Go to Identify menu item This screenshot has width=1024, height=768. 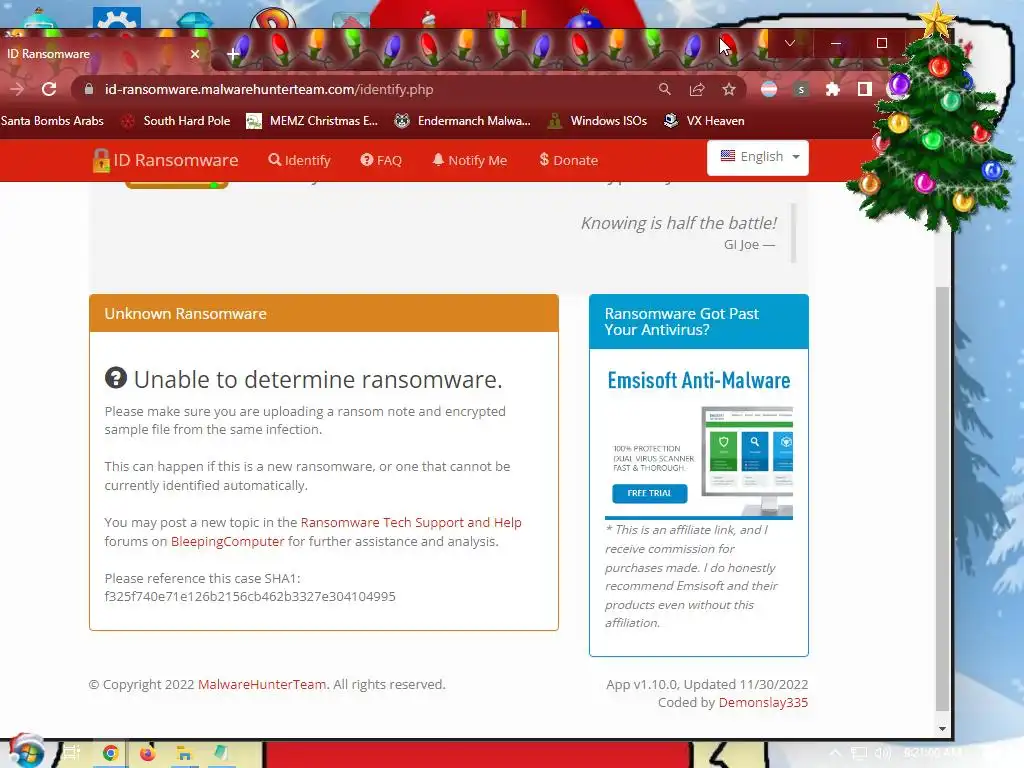(x=300, y=161)
